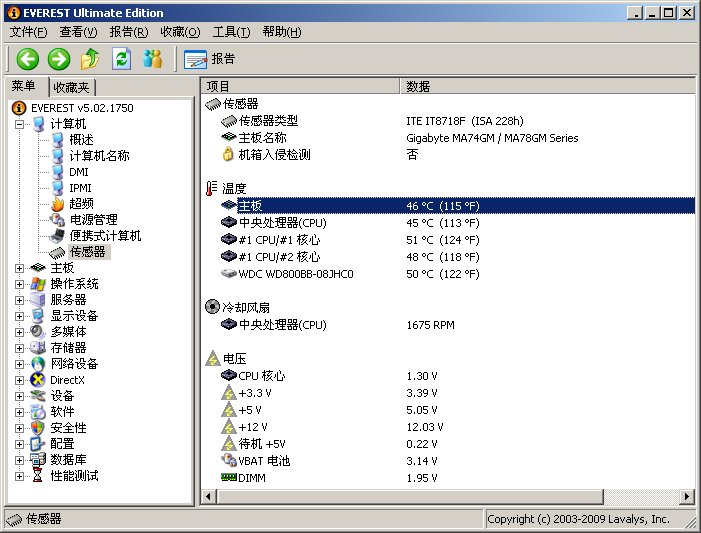701x533 pixels.
Task: Open the 超频 overclock page
Action: click(81, 204)
